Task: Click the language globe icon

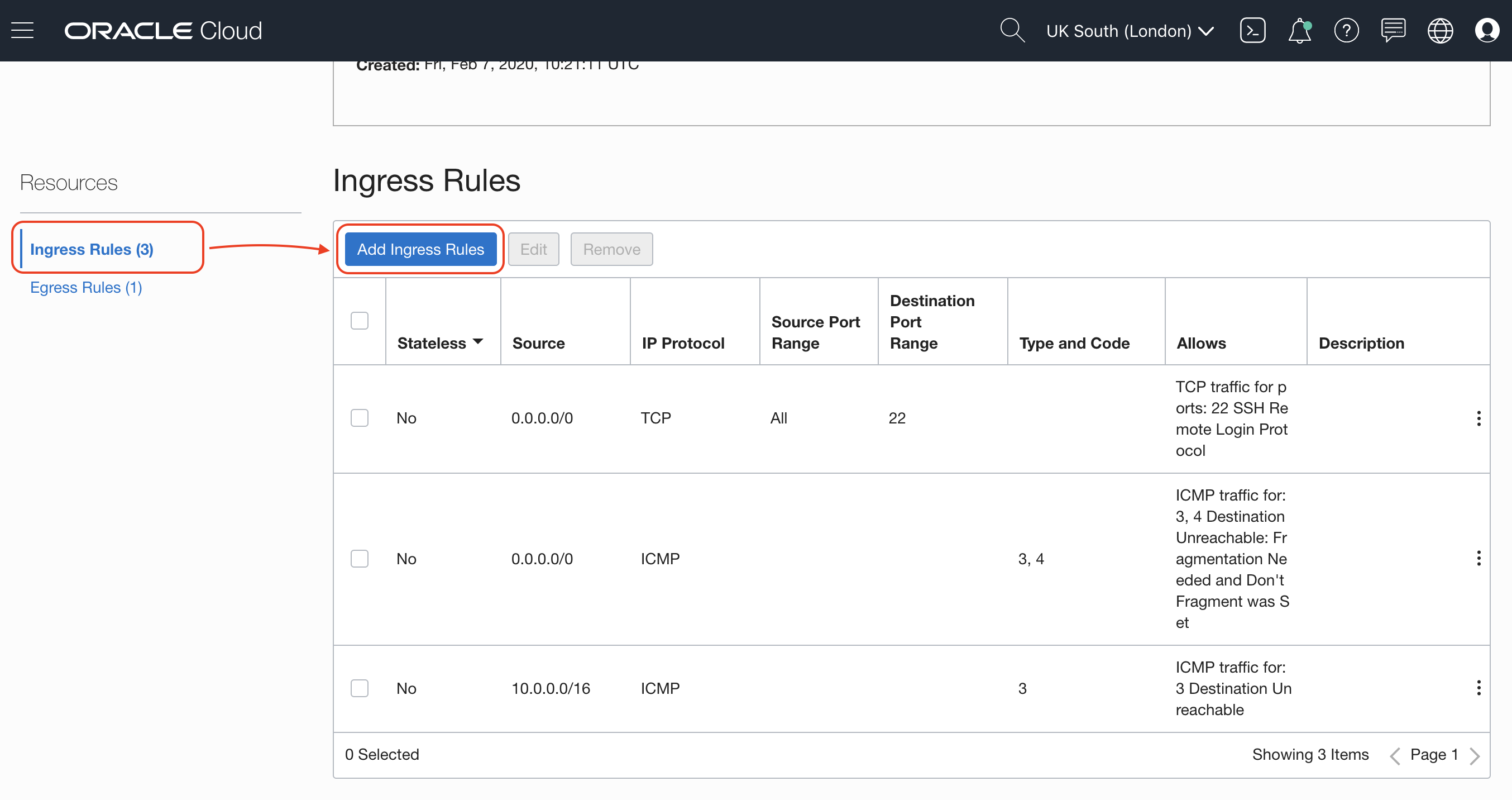Action: click(1440, 31)
